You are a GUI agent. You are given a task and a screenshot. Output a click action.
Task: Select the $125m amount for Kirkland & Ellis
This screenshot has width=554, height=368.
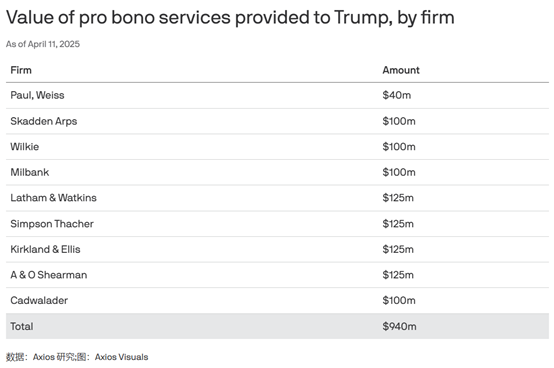pyautogui.click(x=398, y=249)
